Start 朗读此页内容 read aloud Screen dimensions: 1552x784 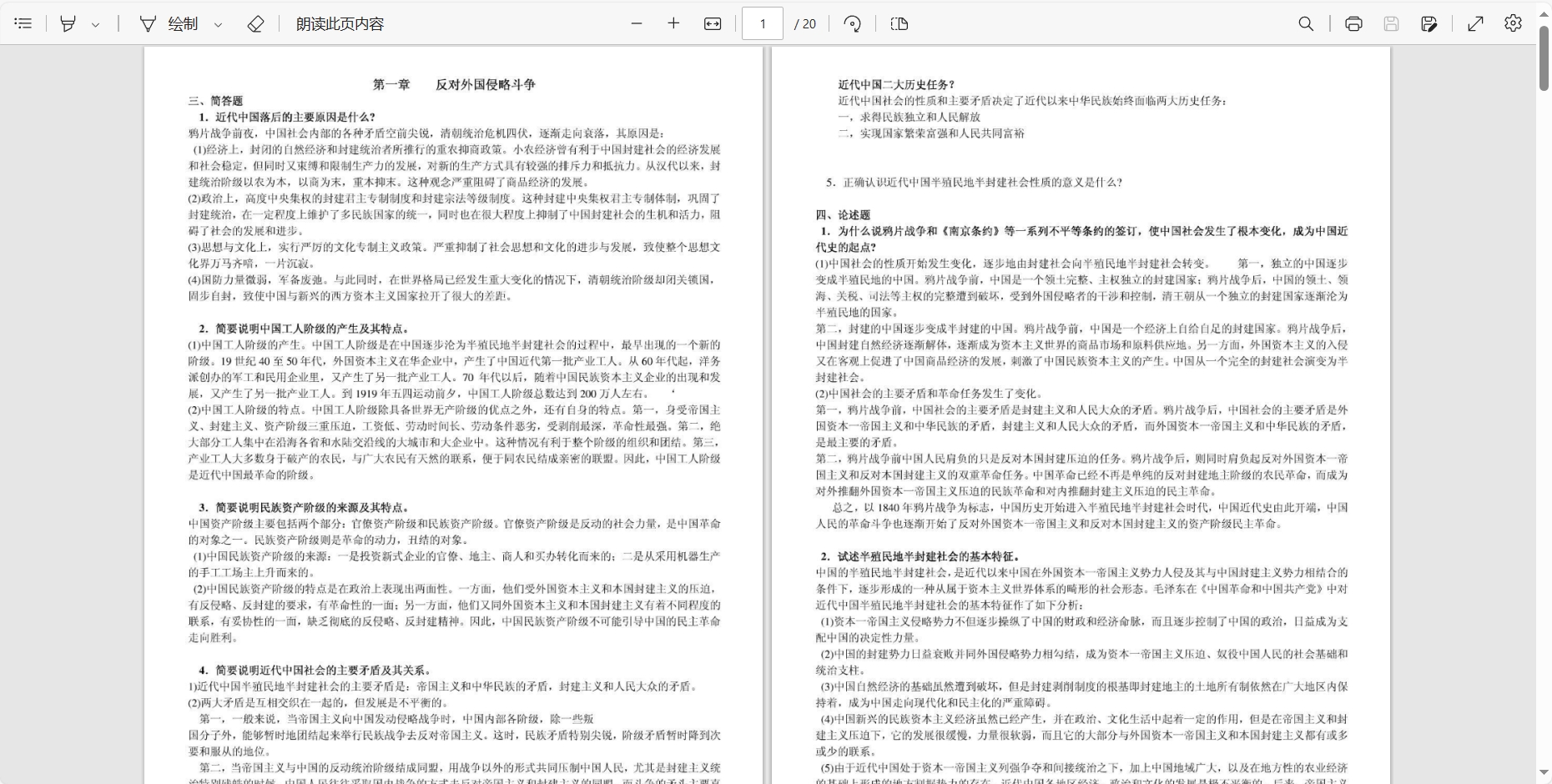pyautogui.click(x=340, y=23)
